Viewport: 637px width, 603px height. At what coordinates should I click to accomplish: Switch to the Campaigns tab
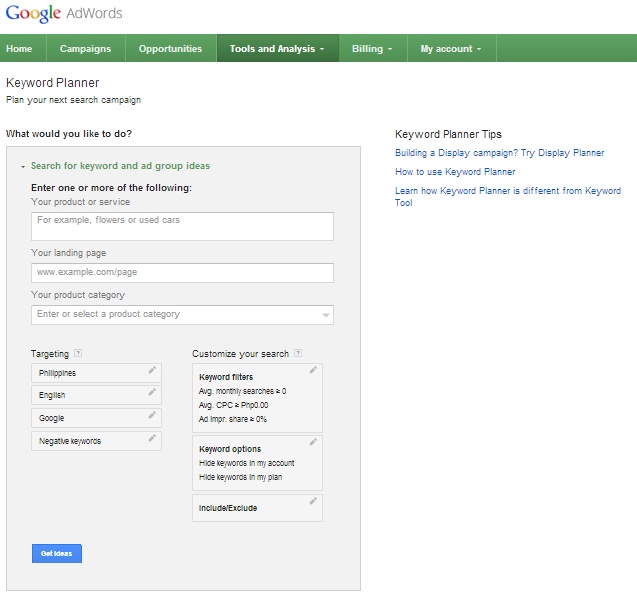click(85, 49)
